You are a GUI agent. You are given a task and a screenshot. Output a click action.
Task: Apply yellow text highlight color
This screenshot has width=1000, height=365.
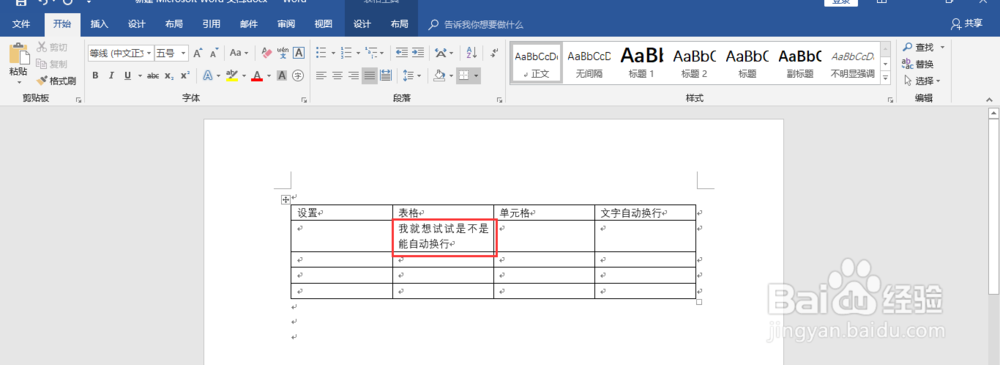pyautogui.click(x=232, y=76)
